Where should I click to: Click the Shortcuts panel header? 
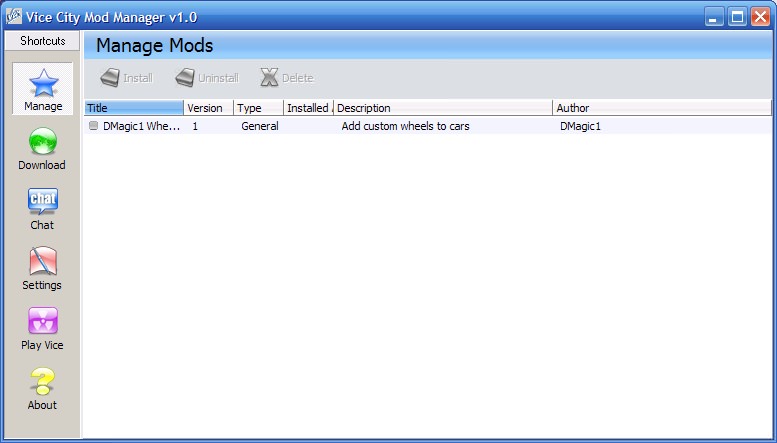pos(42,41)
